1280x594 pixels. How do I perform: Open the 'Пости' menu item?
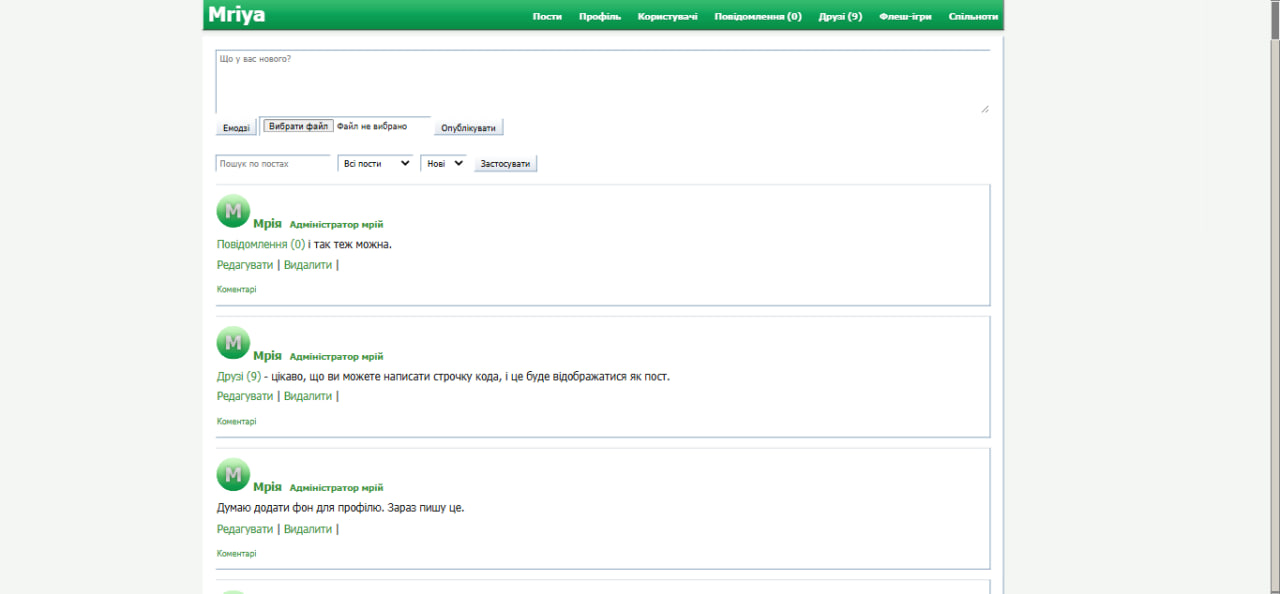(x=547, y=16)
